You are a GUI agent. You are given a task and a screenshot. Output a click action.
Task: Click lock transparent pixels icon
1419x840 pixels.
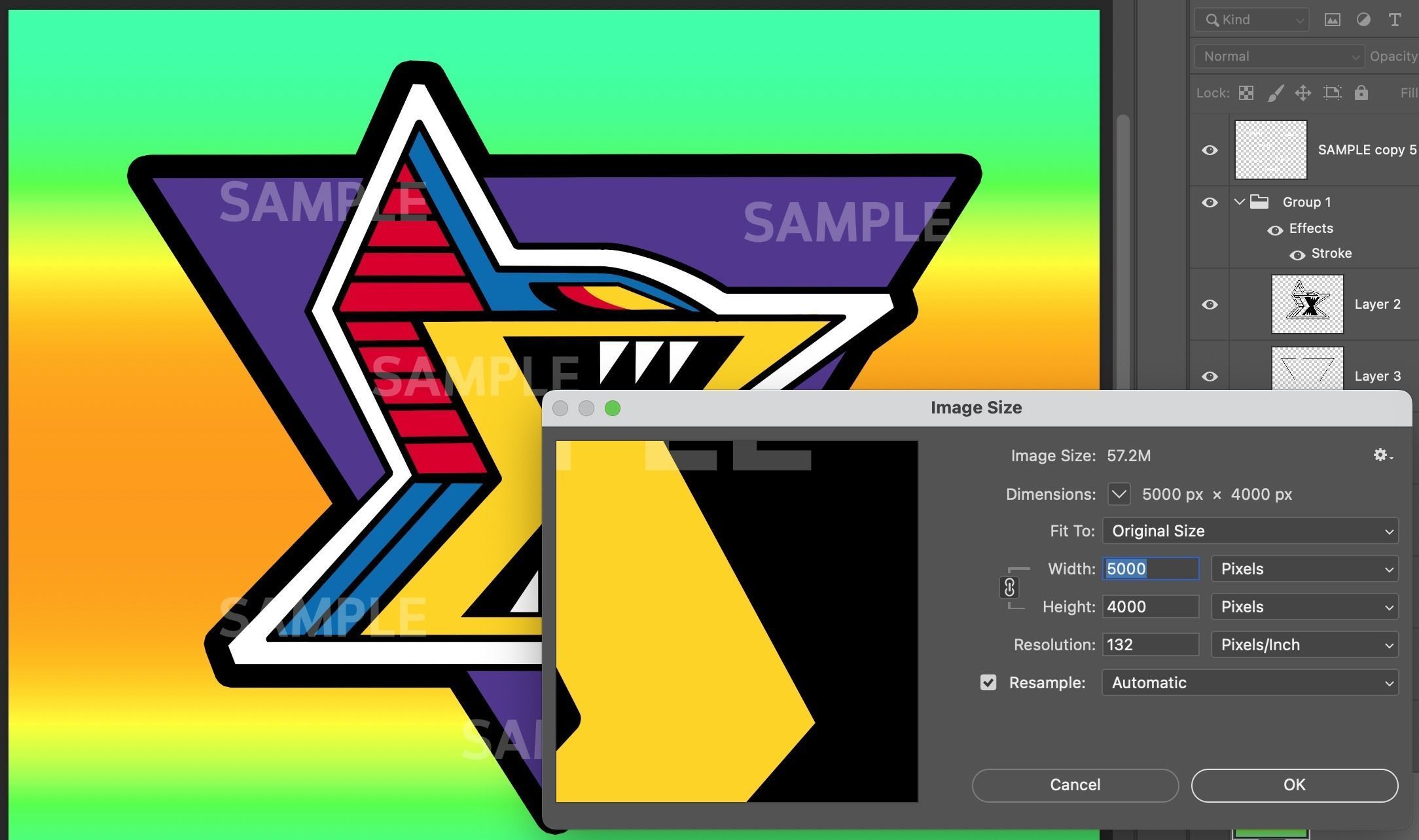pos(1246,93)
